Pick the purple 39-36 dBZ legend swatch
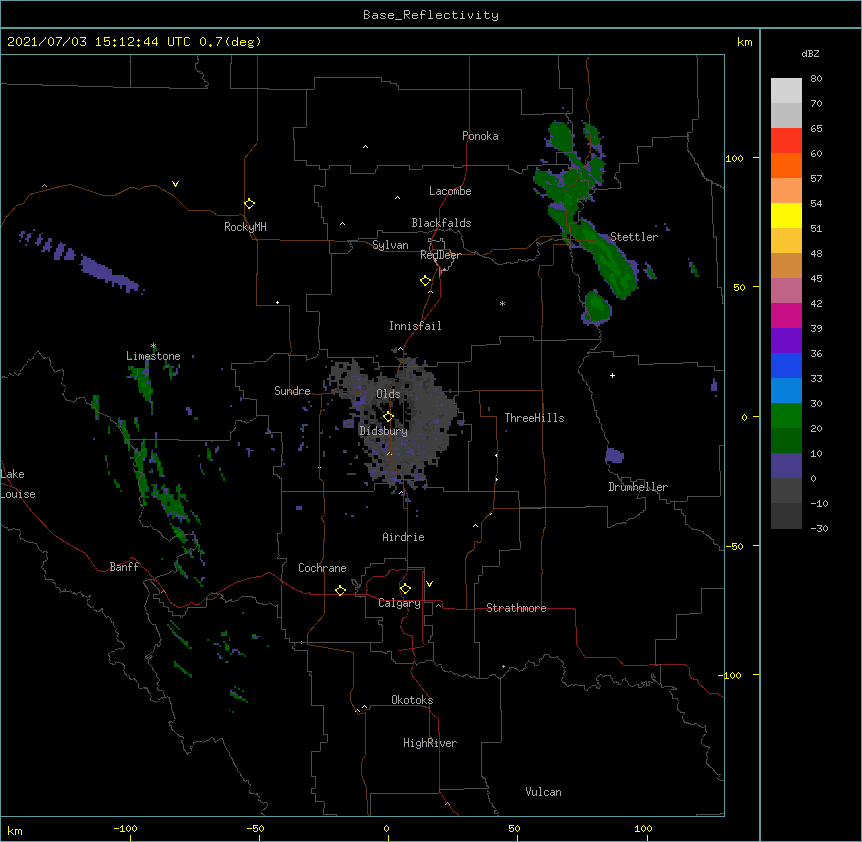The image size is (862, 842). [x=786, y=340]
